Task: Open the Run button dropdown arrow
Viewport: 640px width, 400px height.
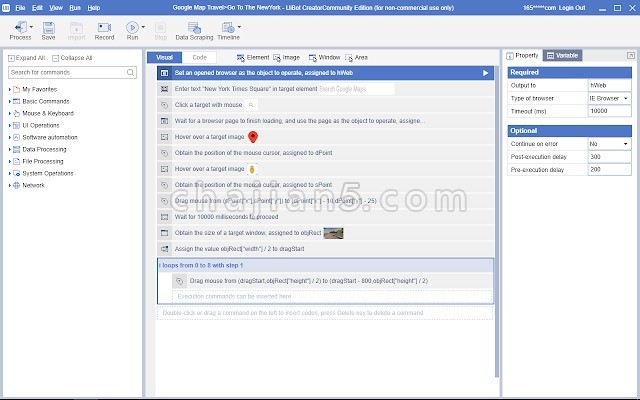Action: coord(143,27)
